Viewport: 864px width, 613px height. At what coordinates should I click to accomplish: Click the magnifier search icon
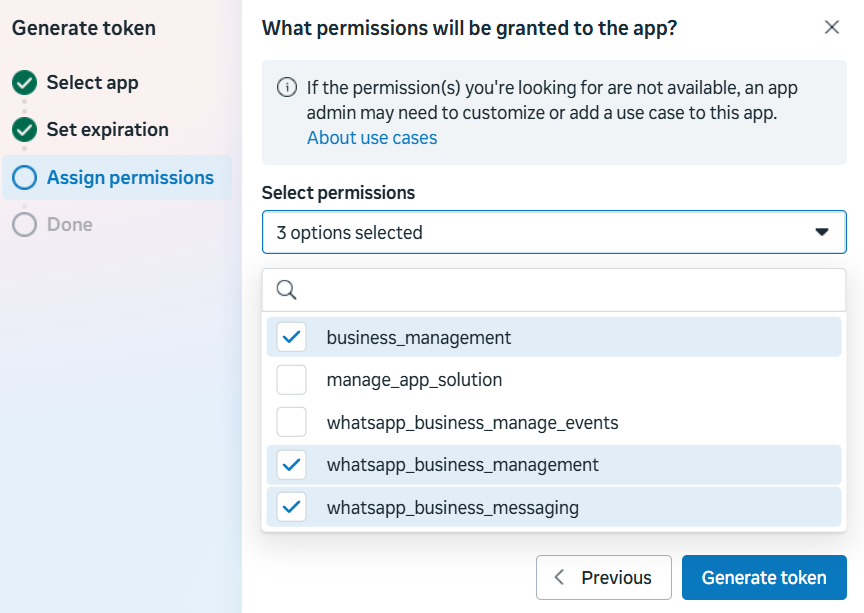(287, 290)
